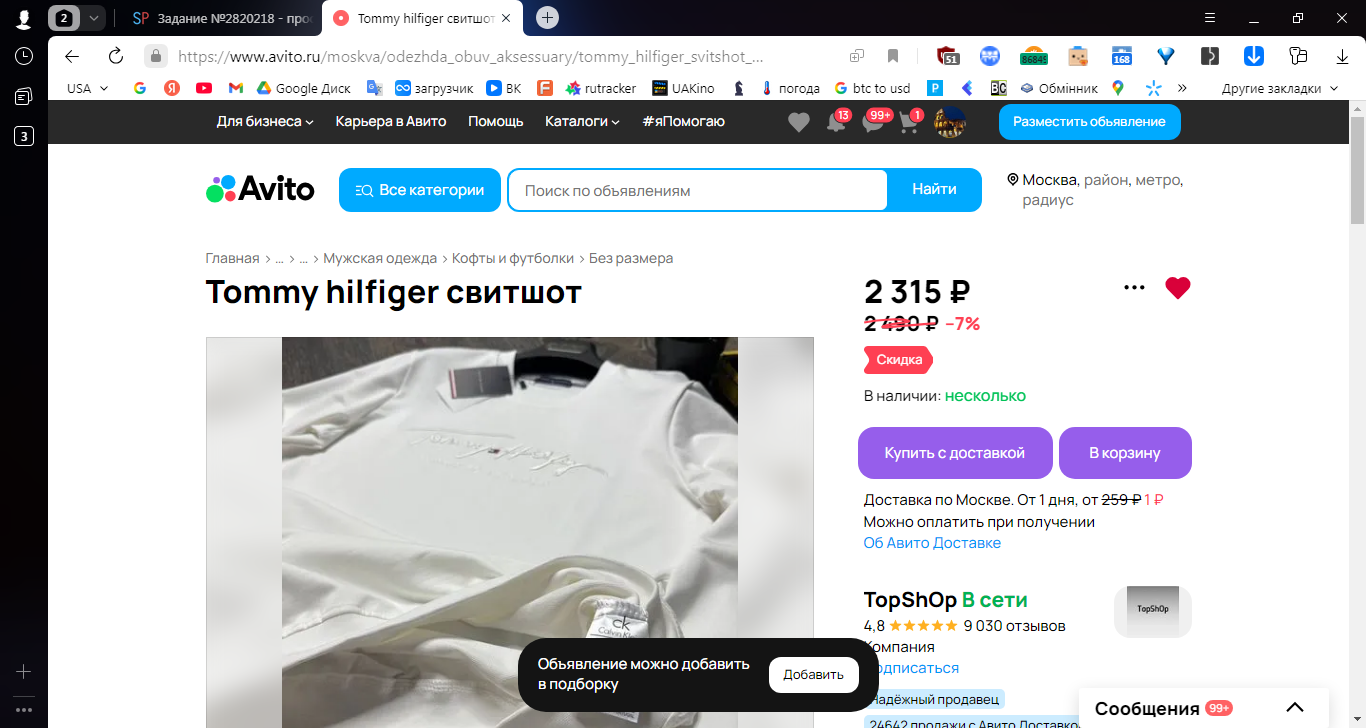Open UAKino bookmark

point(683,88)
